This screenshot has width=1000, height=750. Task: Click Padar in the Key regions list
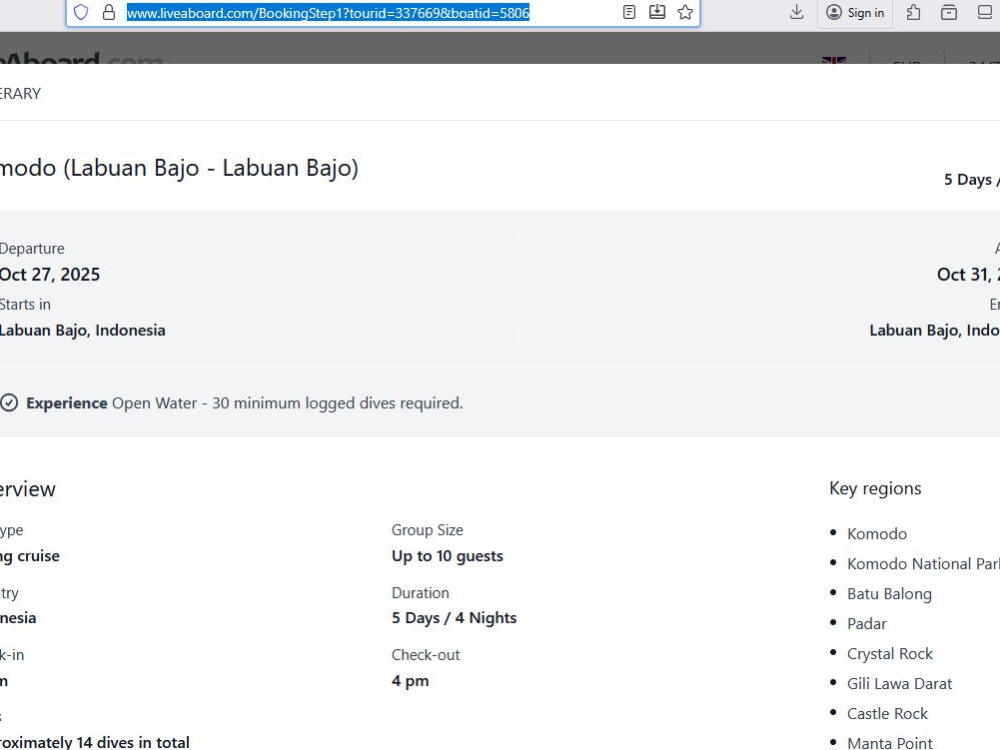coord(867,624)
